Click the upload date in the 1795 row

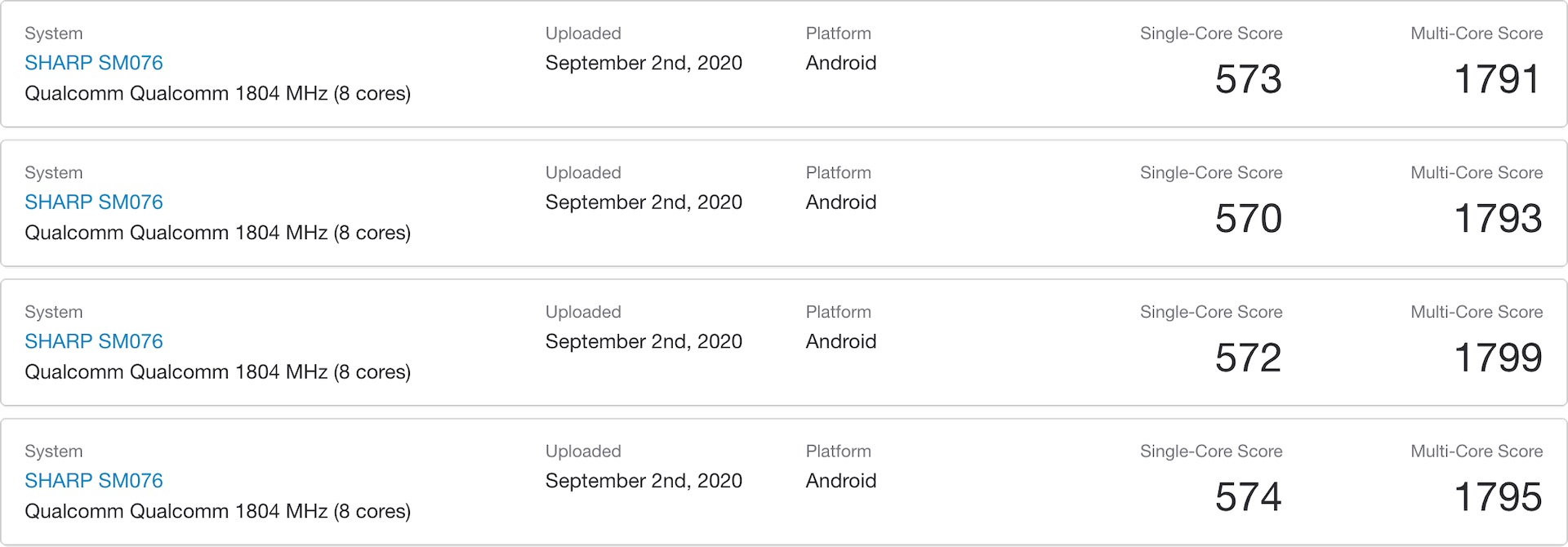pyautogui.click(x=644, y=481)
